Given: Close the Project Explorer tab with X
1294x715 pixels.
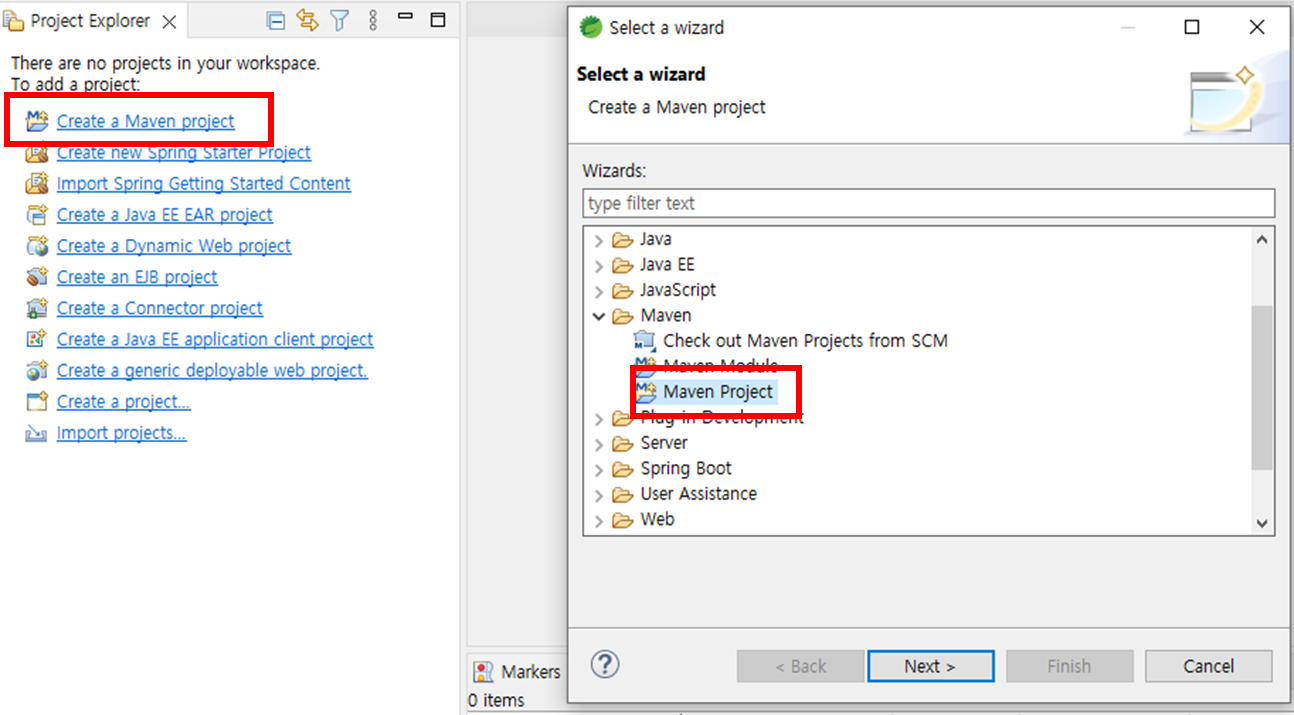Looking at the screenshot, I should tap(169, 21).
